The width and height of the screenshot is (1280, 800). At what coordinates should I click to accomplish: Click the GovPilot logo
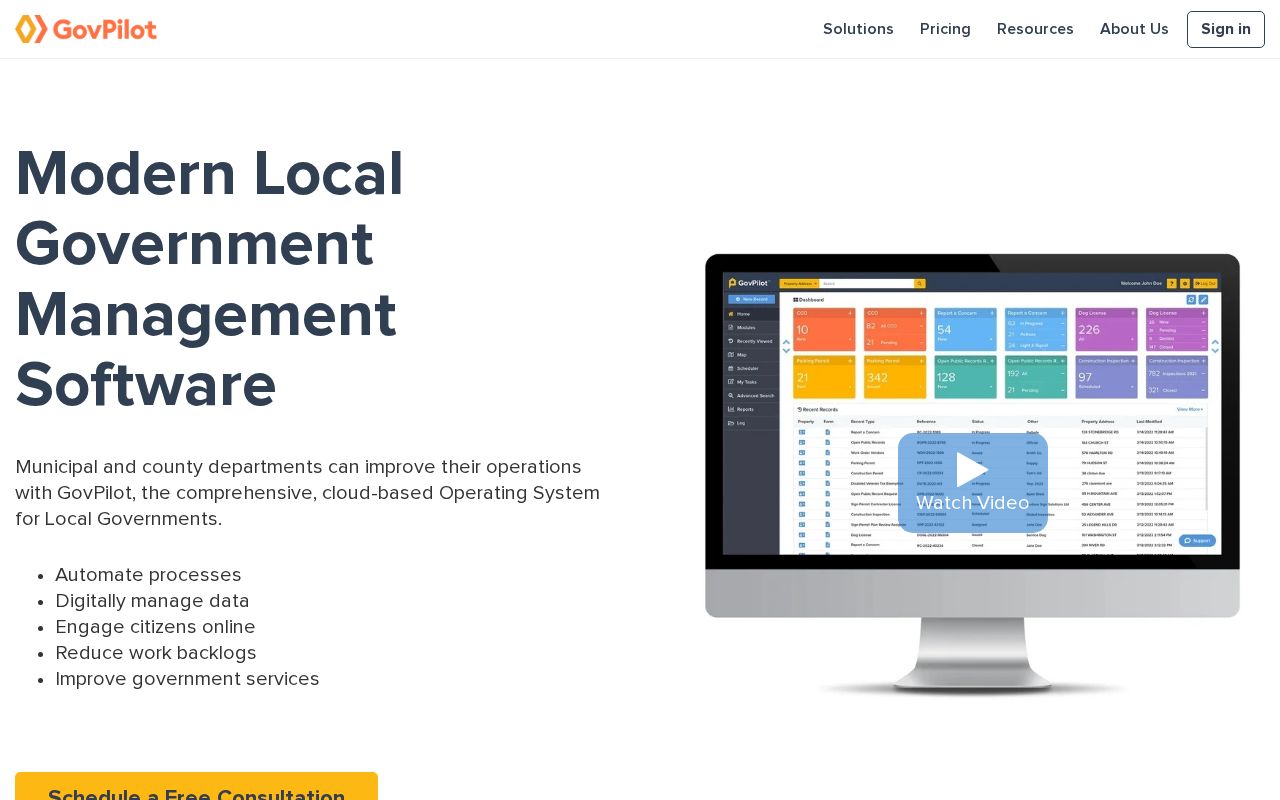[x=86, y=29]
